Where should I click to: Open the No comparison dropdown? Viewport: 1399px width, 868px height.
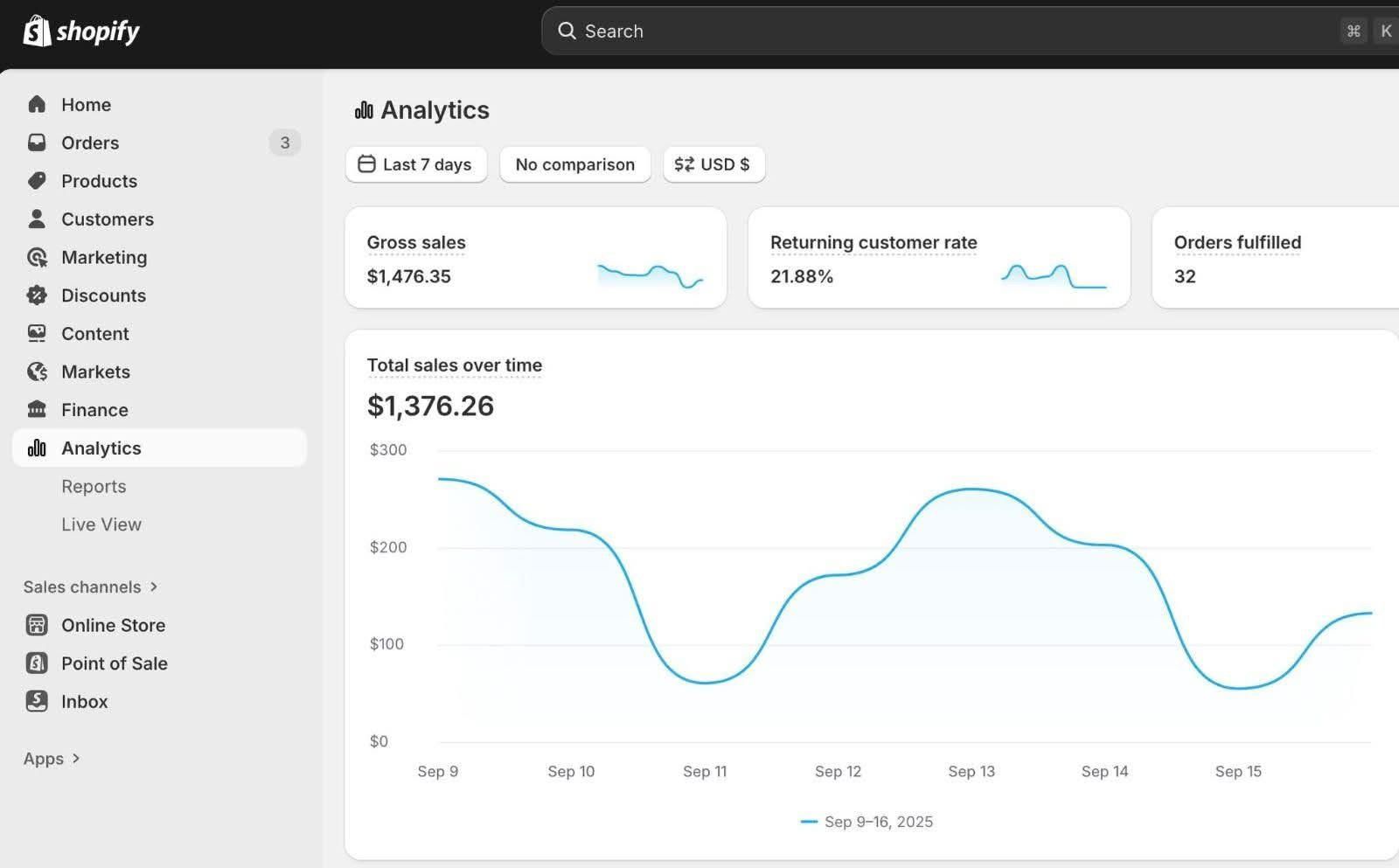[x=574, y=164]
